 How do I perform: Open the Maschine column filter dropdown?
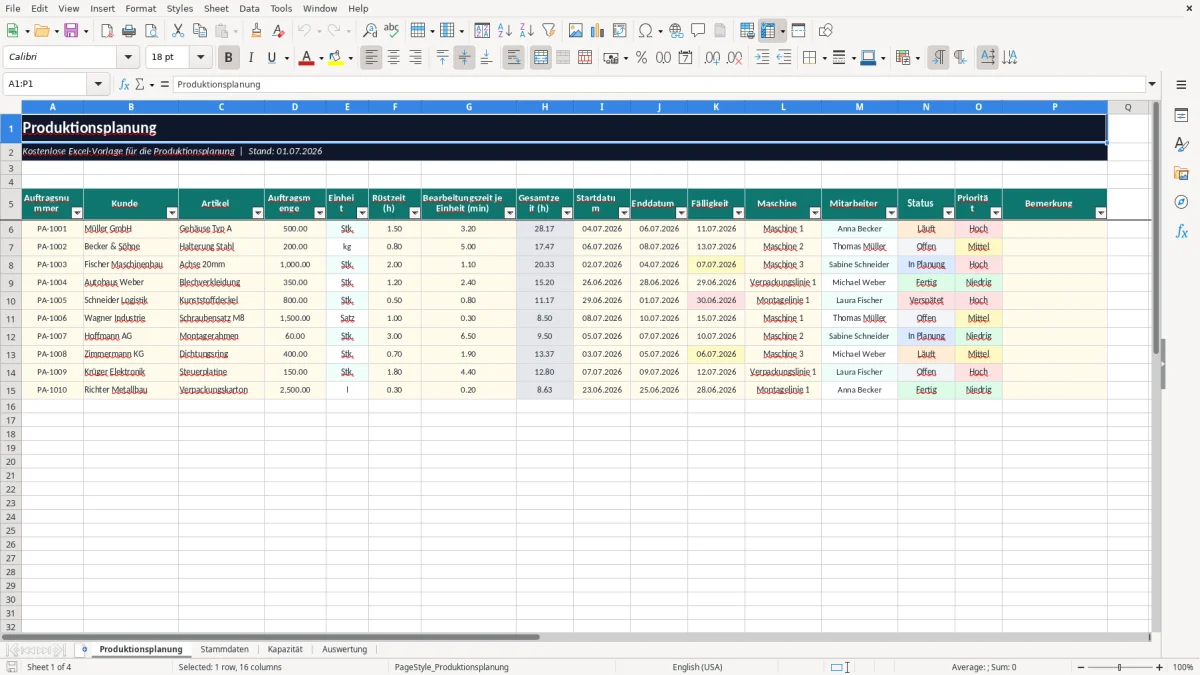(814, 213)
